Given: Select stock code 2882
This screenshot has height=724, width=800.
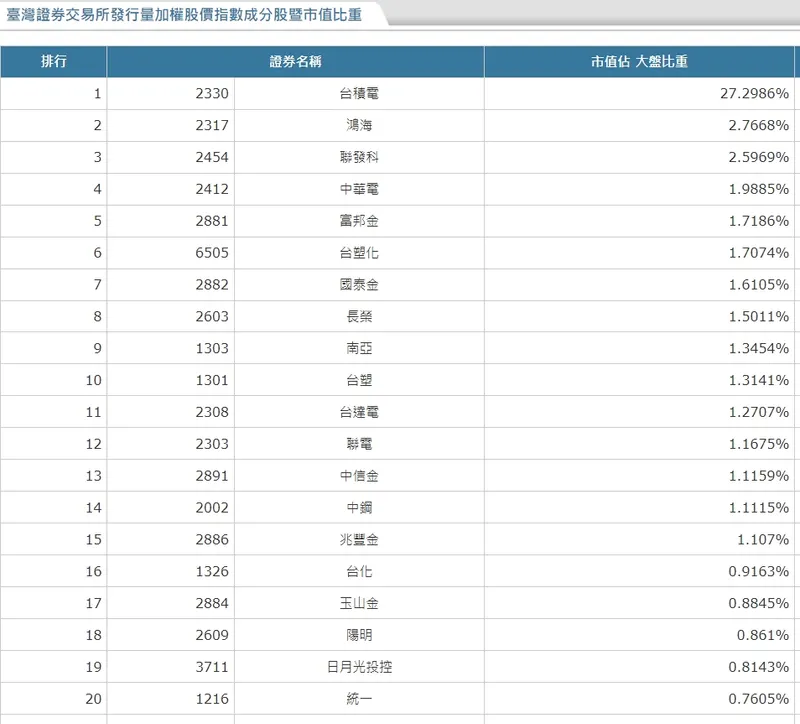Looking at the screenshot, I should (x=212, y=284).
